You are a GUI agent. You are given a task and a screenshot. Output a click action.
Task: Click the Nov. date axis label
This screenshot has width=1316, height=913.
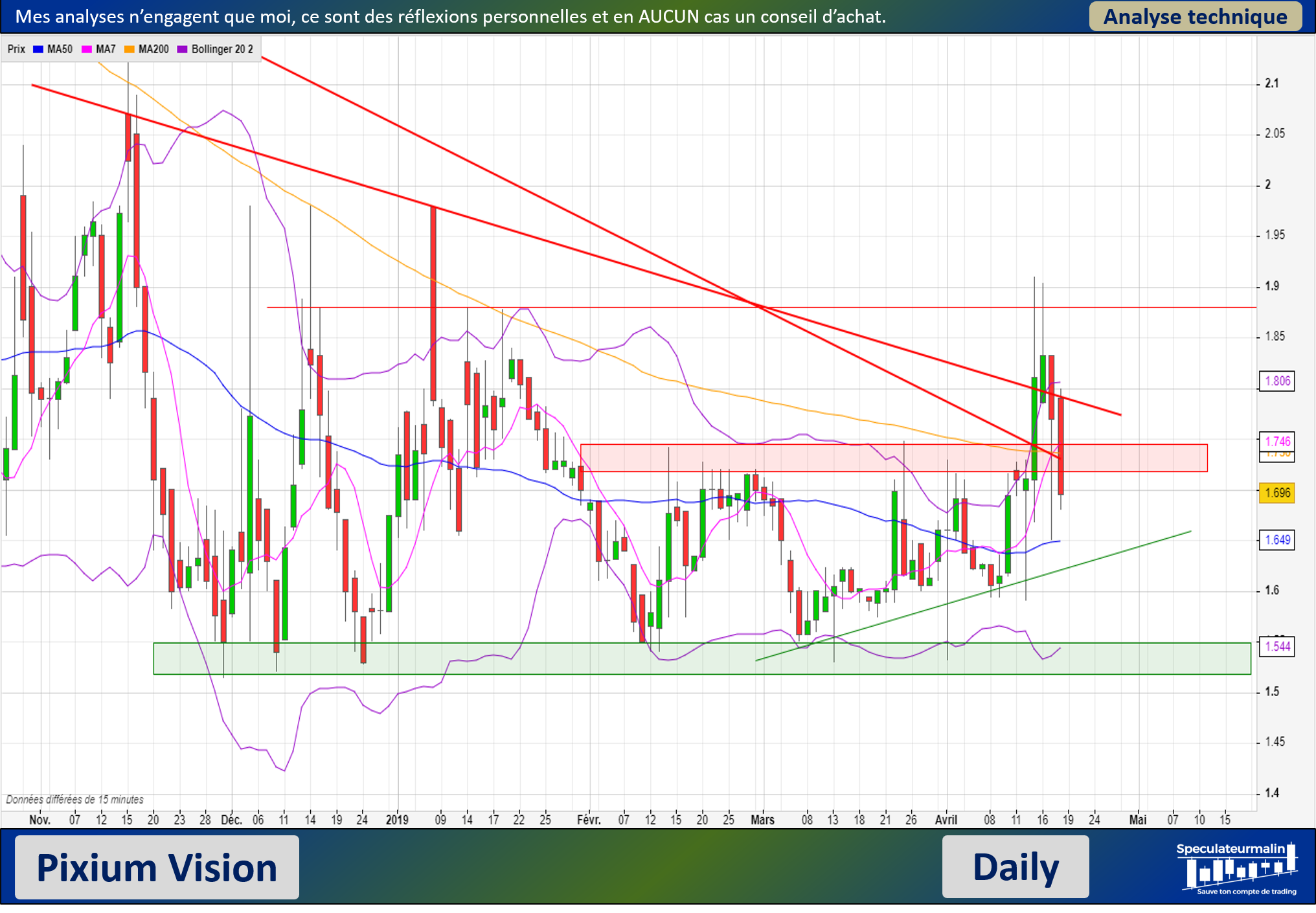[40, 820]
